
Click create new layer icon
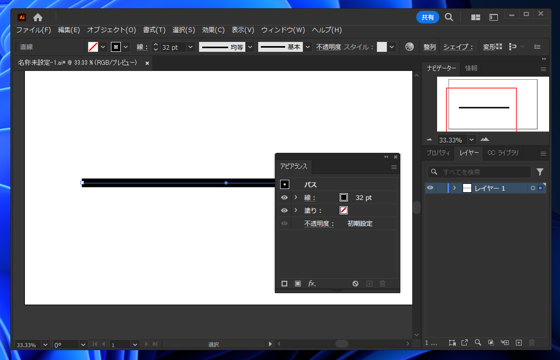(519, 342)
